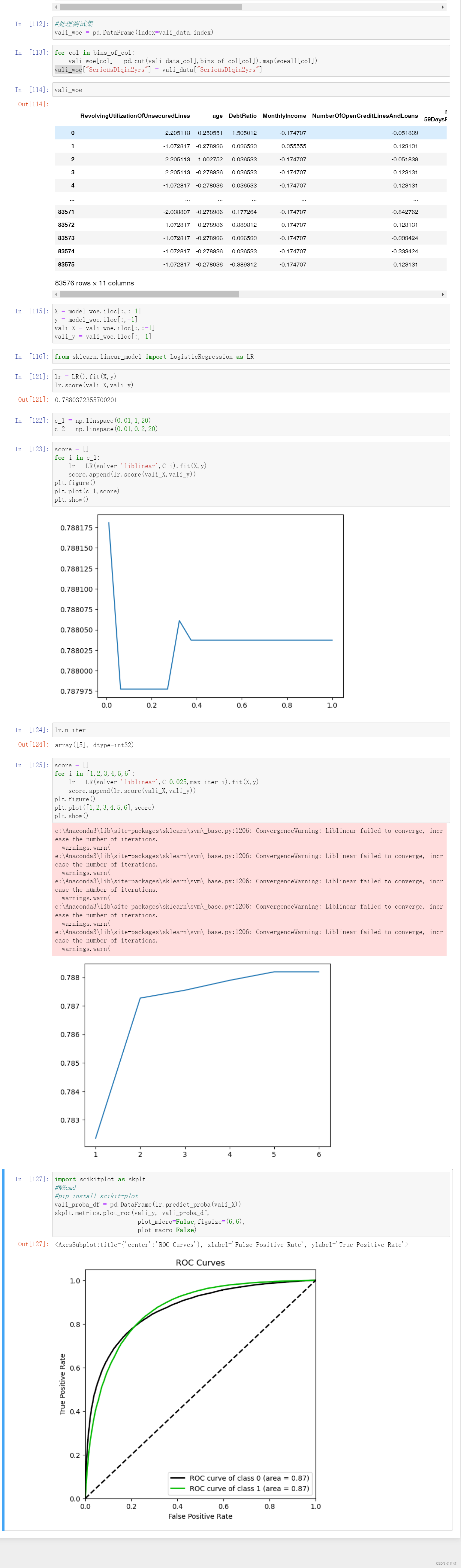Focus code cell In [112] creating vali_woe DataFrame

[x=251, y=28]
